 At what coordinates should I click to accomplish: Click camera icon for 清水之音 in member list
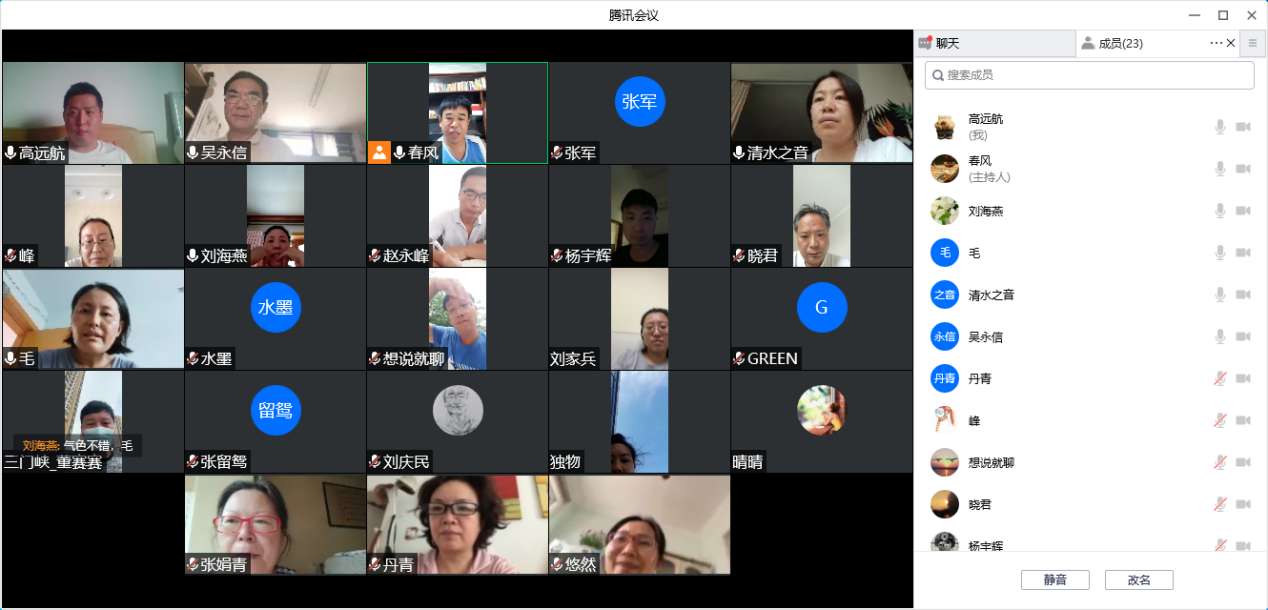(1243, 295)
